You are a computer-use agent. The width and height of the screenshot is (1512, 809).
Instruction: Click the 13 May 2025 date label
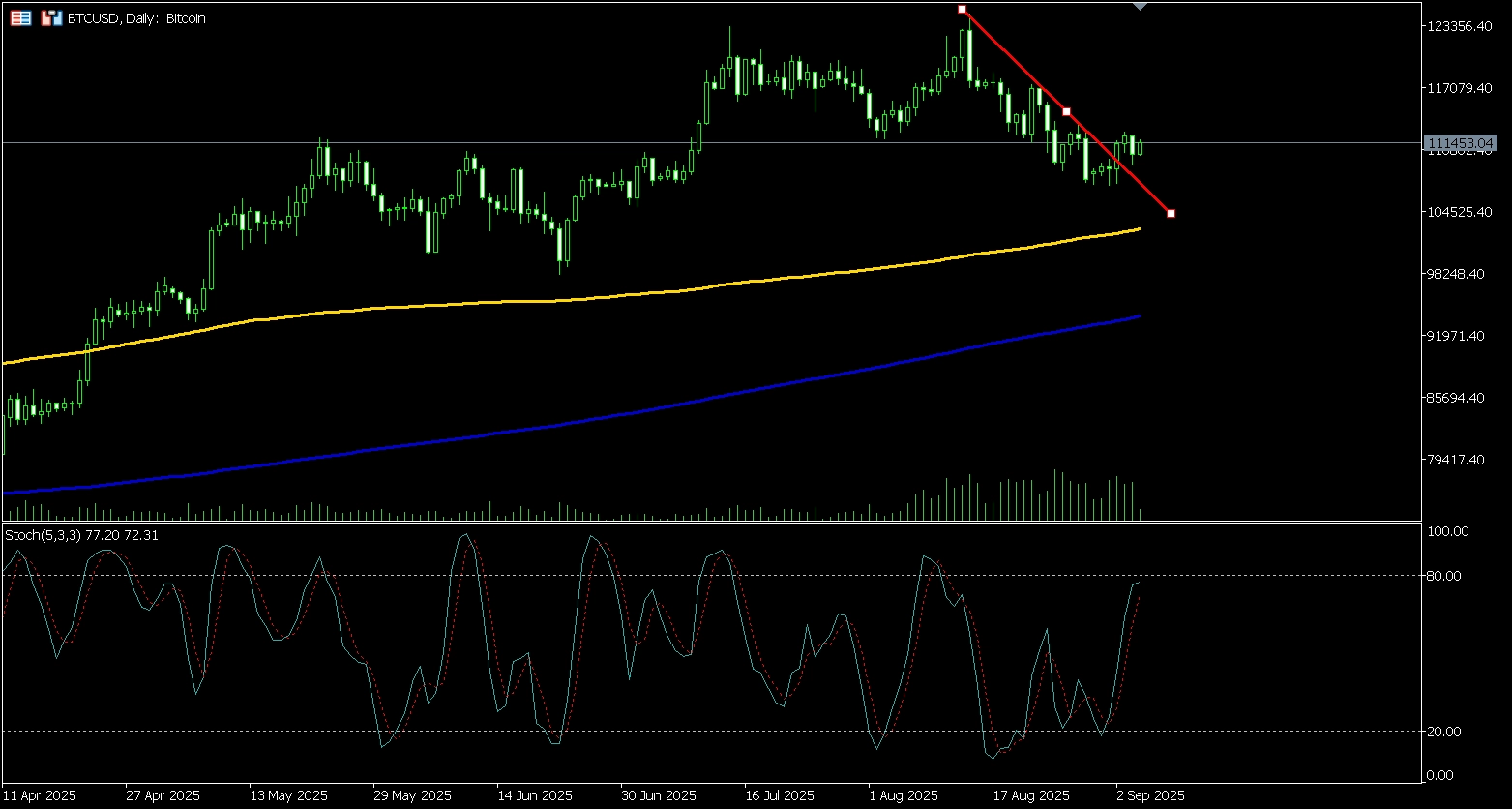coord(289,795)
